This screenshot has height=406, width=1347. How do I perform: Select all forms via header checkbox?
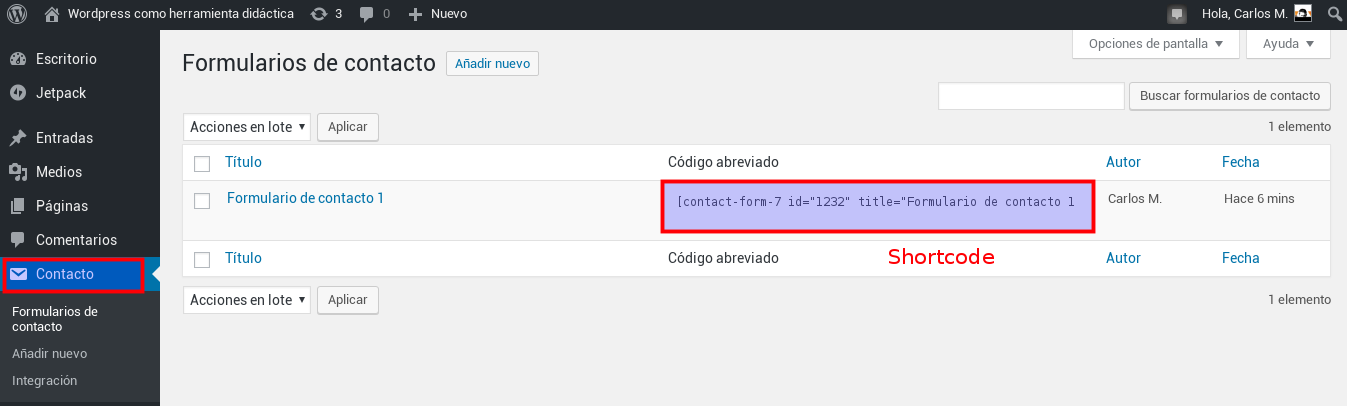[x=202, y=163]
